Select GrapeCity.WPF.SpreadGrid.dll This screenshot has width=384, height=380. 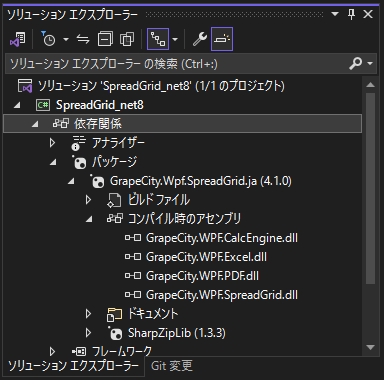pos(222,295)
